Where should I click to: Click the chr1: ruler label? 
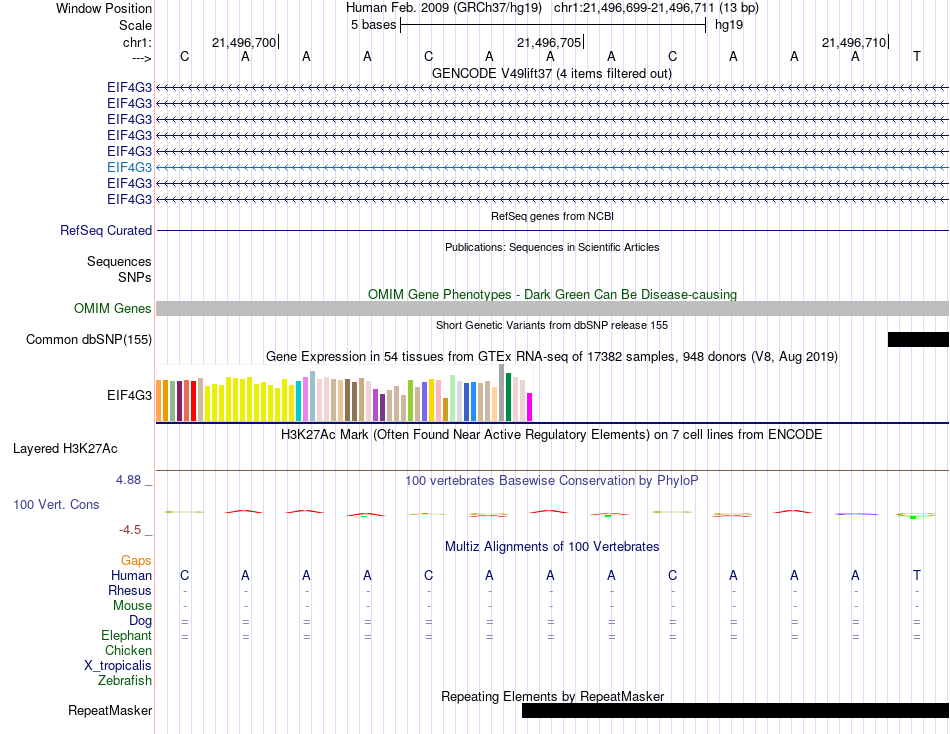[x=137, y=42]
